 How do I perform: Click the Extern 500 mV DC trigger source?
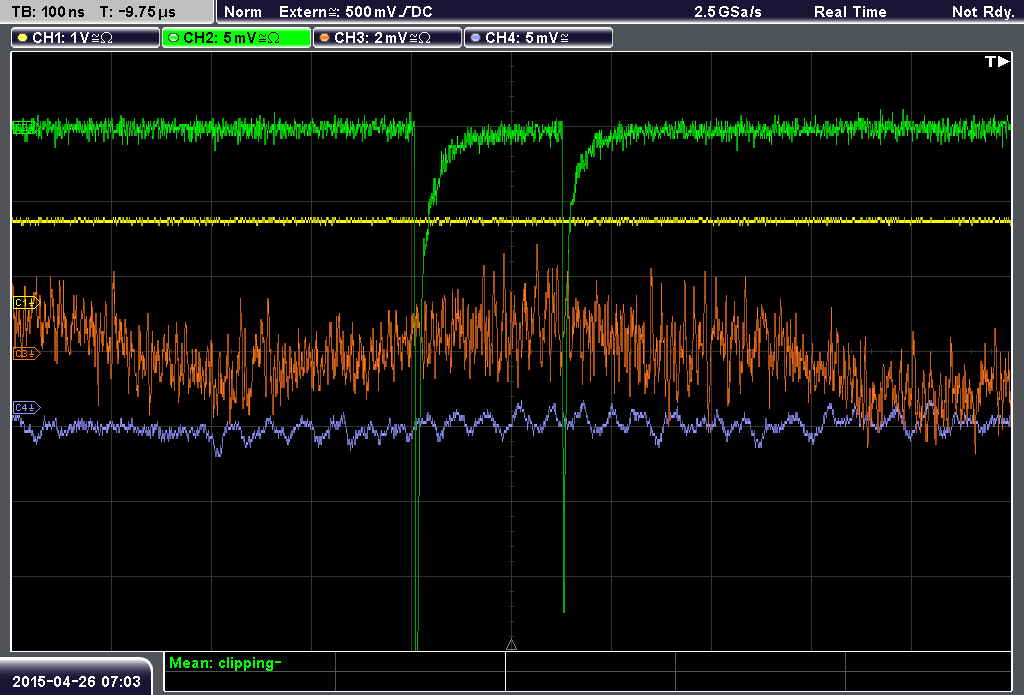[x=355, y=12]
